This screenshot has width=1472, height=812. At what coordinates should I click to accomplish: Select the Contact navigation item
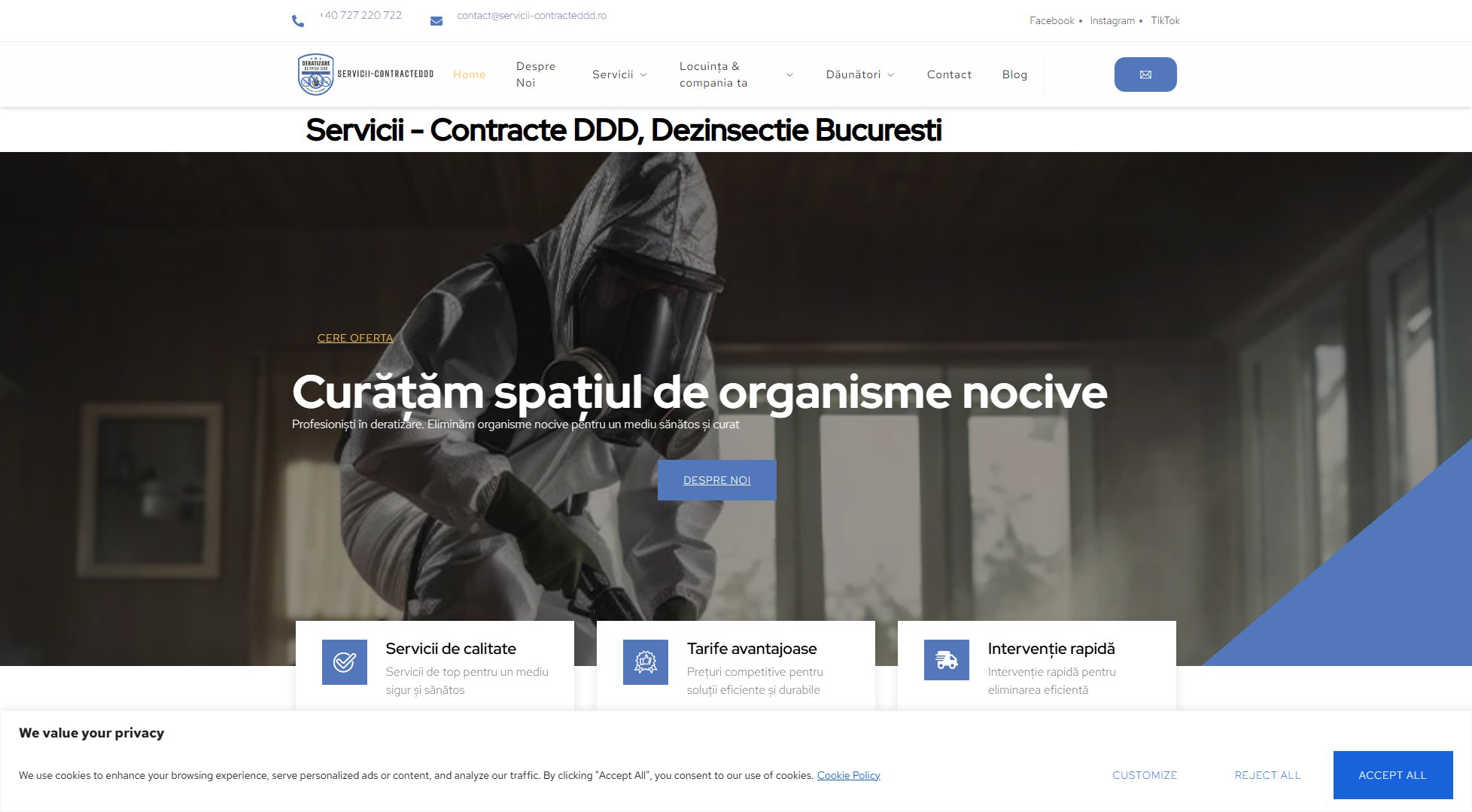[949, 74]
